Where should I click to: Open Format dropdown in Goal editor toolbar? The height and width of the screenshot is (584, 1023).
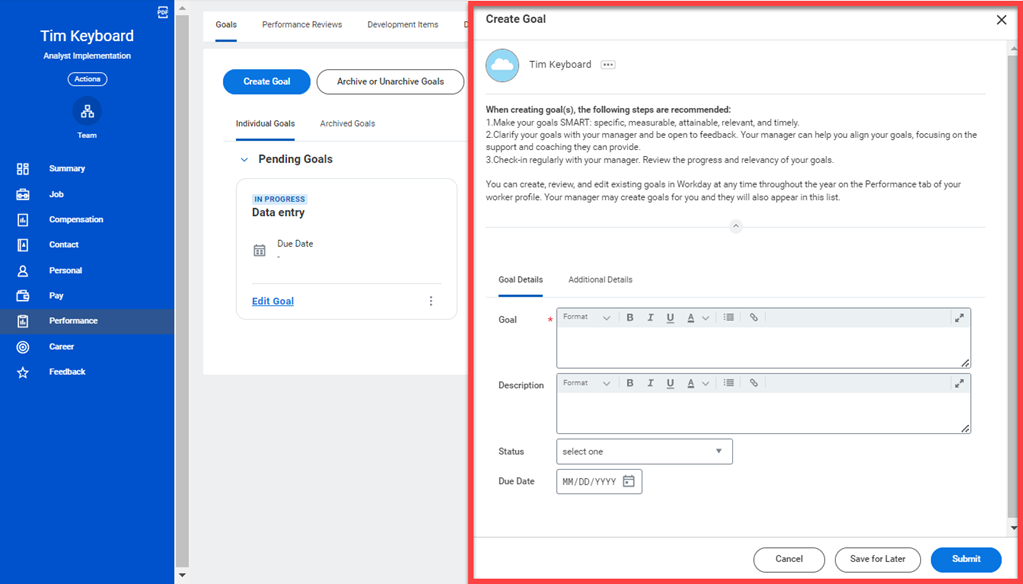[586, 318]
